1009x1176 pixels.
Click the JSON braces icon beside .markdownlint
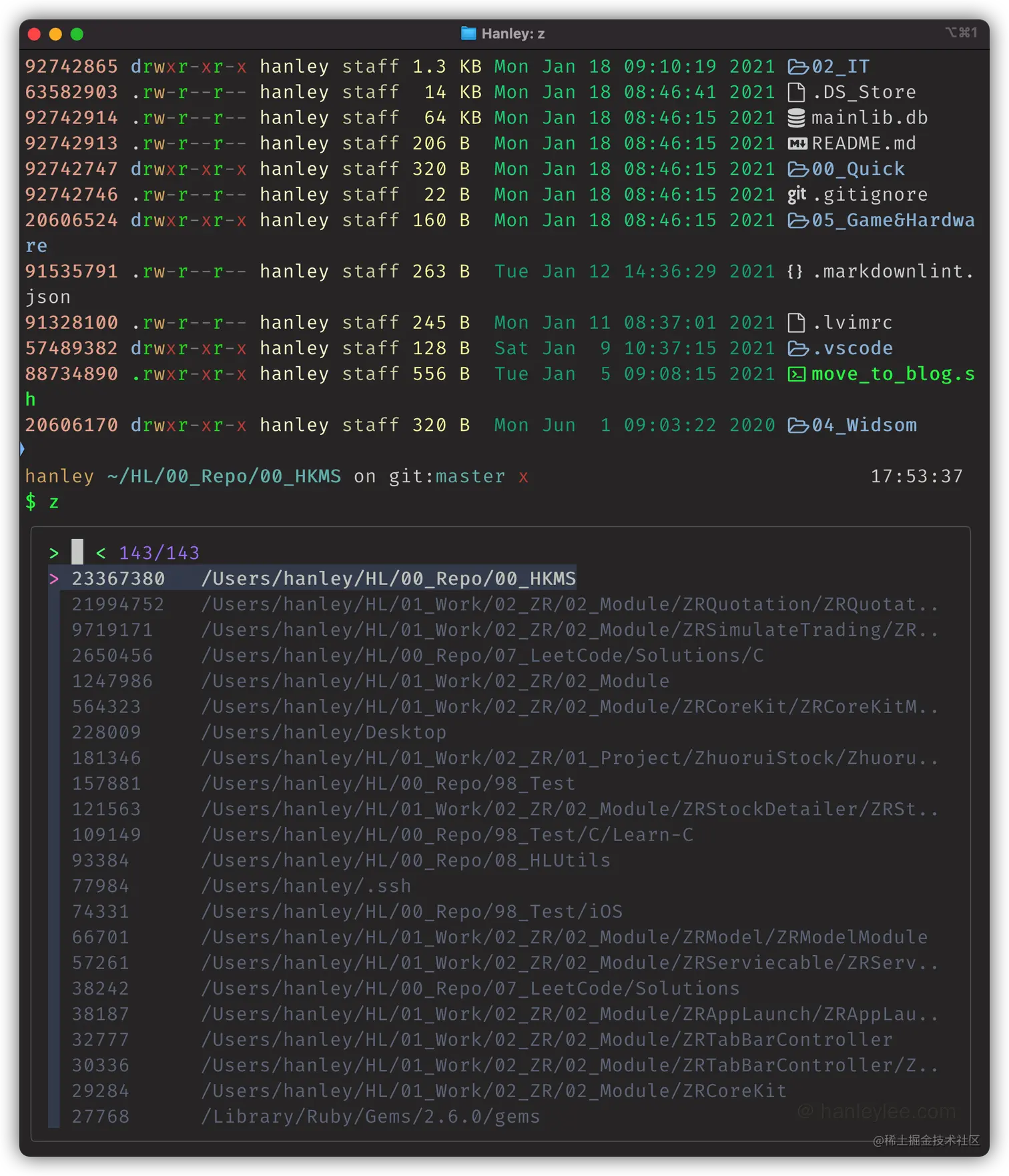coord(795,271)
